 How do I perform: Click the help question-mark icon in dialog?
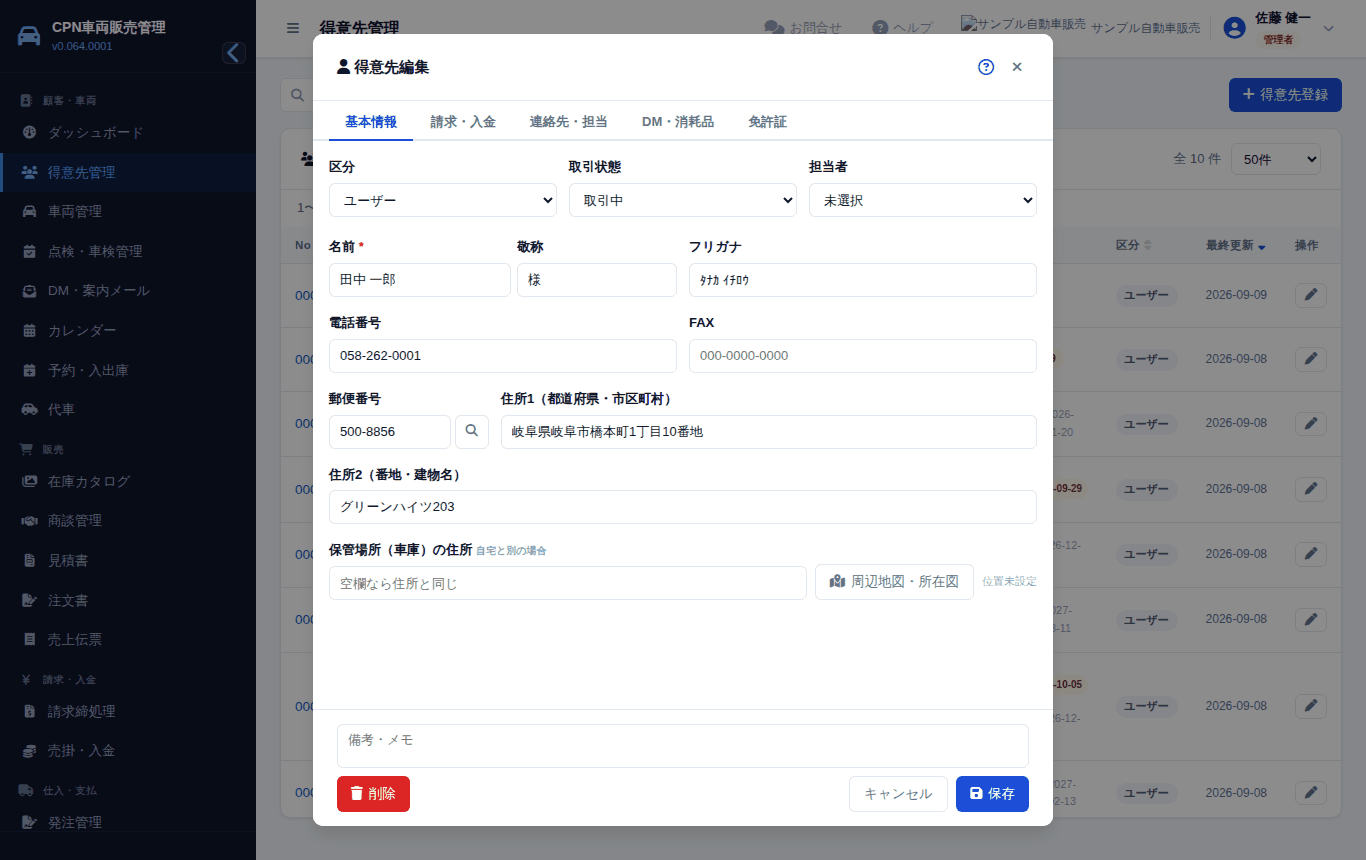pos(986,67)
